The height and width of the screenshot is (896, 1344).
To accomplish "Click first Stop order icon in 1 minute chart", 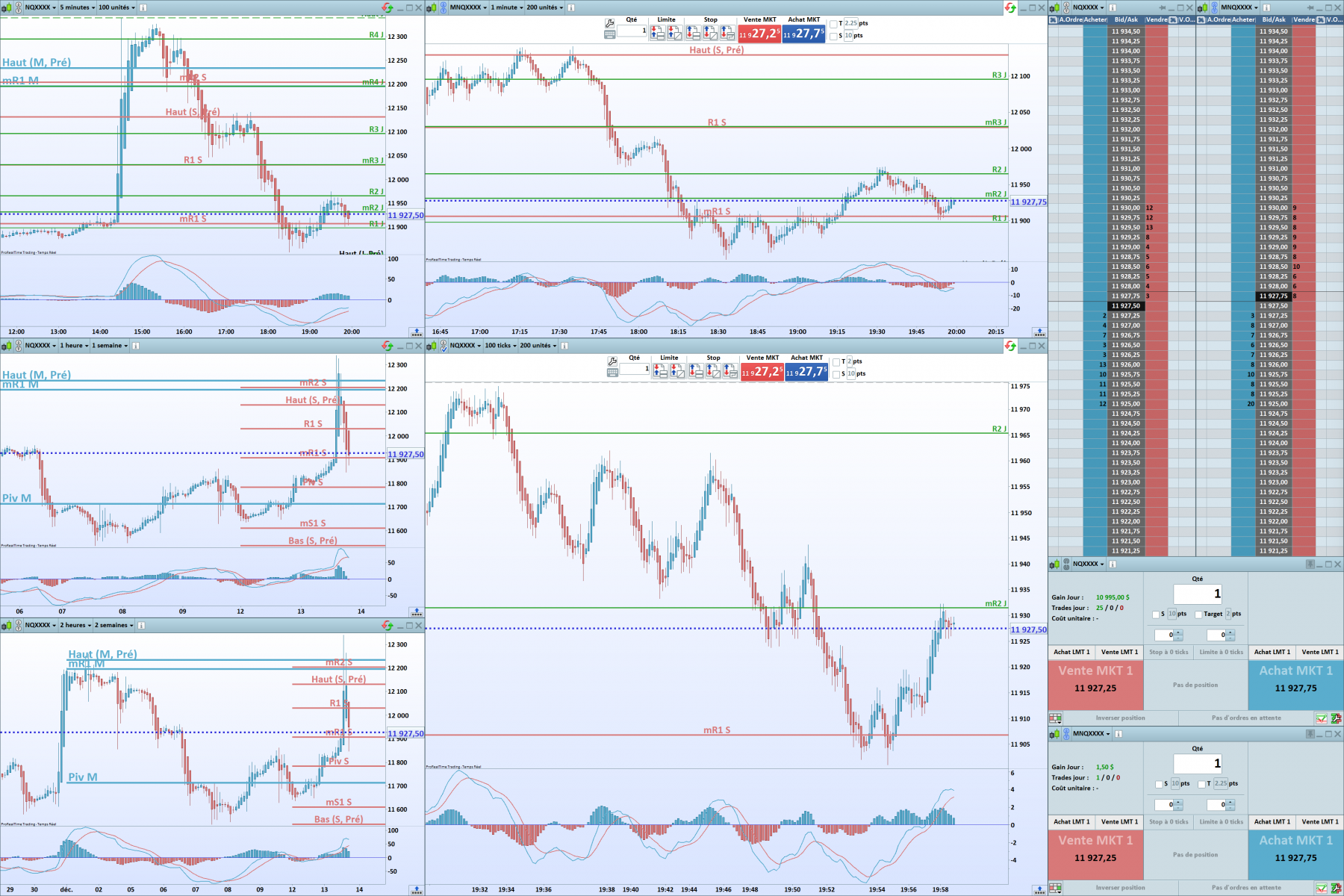I will point(693,33).
